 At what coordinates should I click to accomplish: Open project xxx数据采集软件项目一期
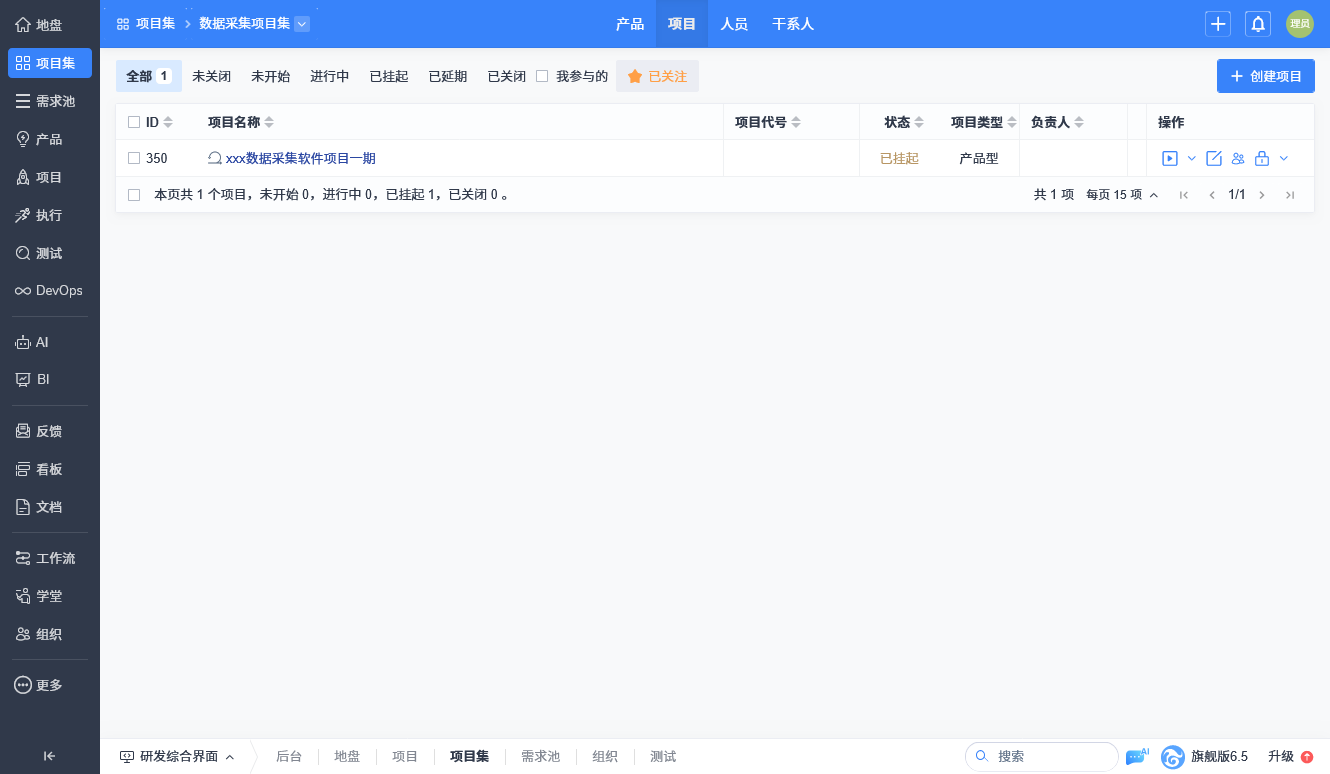pyautogui.click(x=300, y=158)
